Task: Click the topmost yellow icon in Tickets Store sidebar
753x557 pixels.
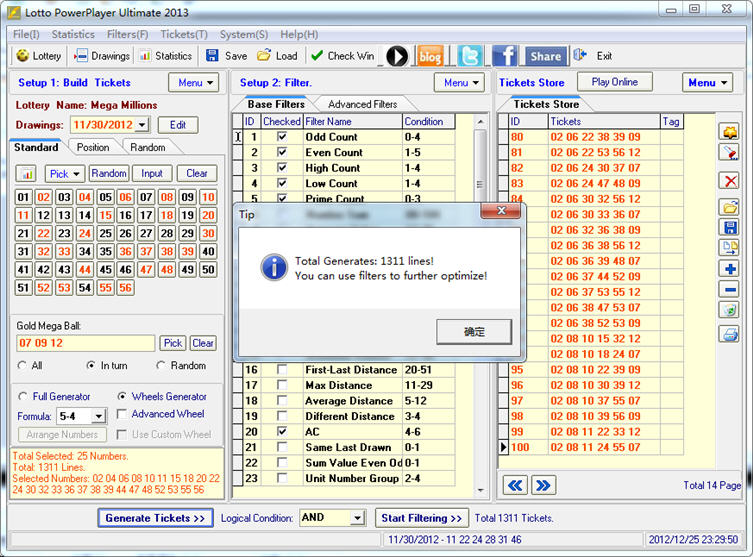Action: click(x=729, y=131)
